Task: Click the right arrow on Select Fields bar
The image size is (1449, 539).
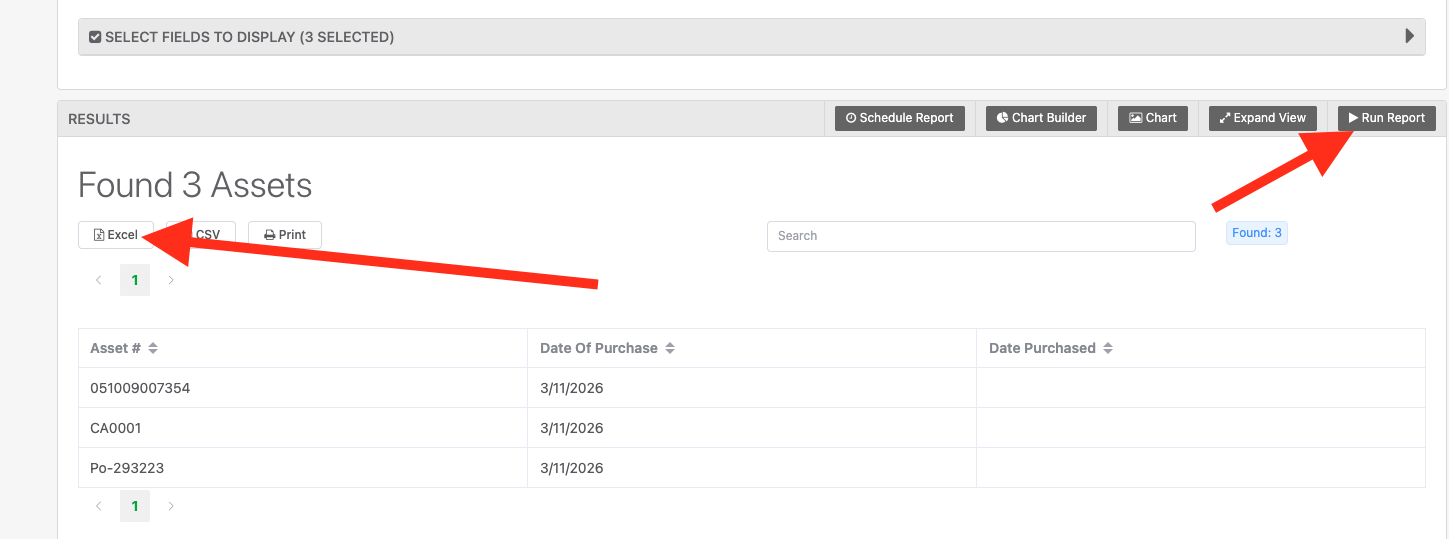Action: click(1409, 37)
